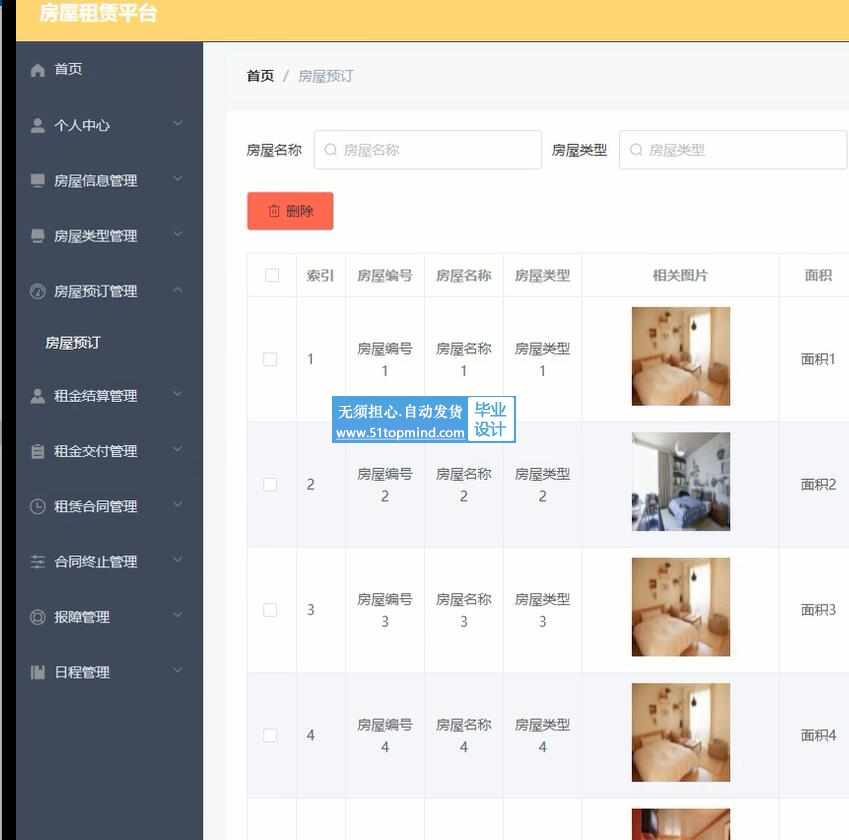This screenshot has height=840, width=849.
Task: Click the round icon beside 房屋预订管理
Action: tap(37, 291)
